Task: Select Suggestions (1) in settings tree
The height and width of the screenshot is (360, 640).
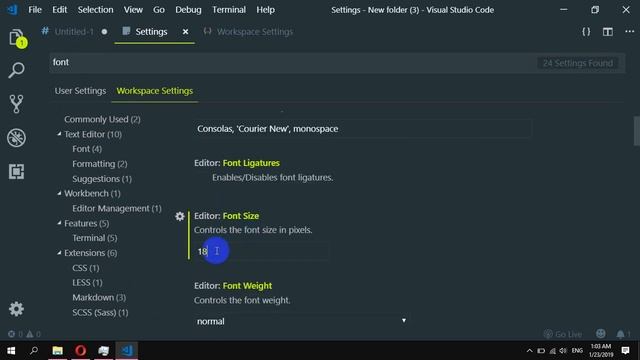Action: click(102, 179)
